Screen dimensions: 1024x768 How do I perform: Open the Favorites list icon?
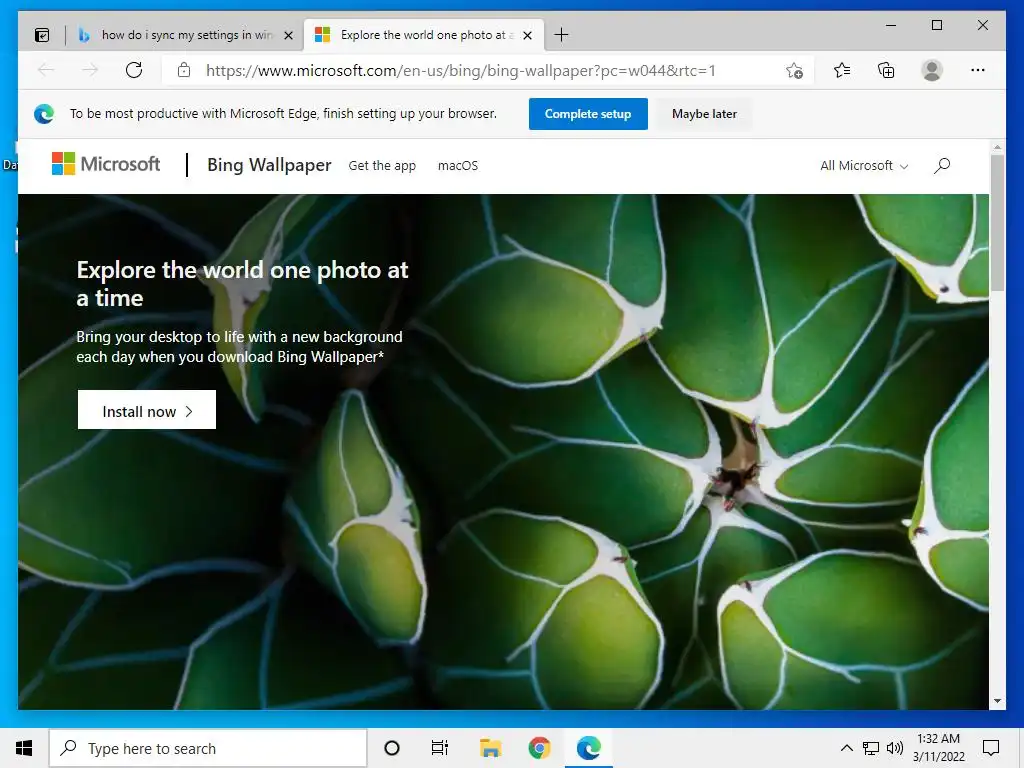[842, 70]
